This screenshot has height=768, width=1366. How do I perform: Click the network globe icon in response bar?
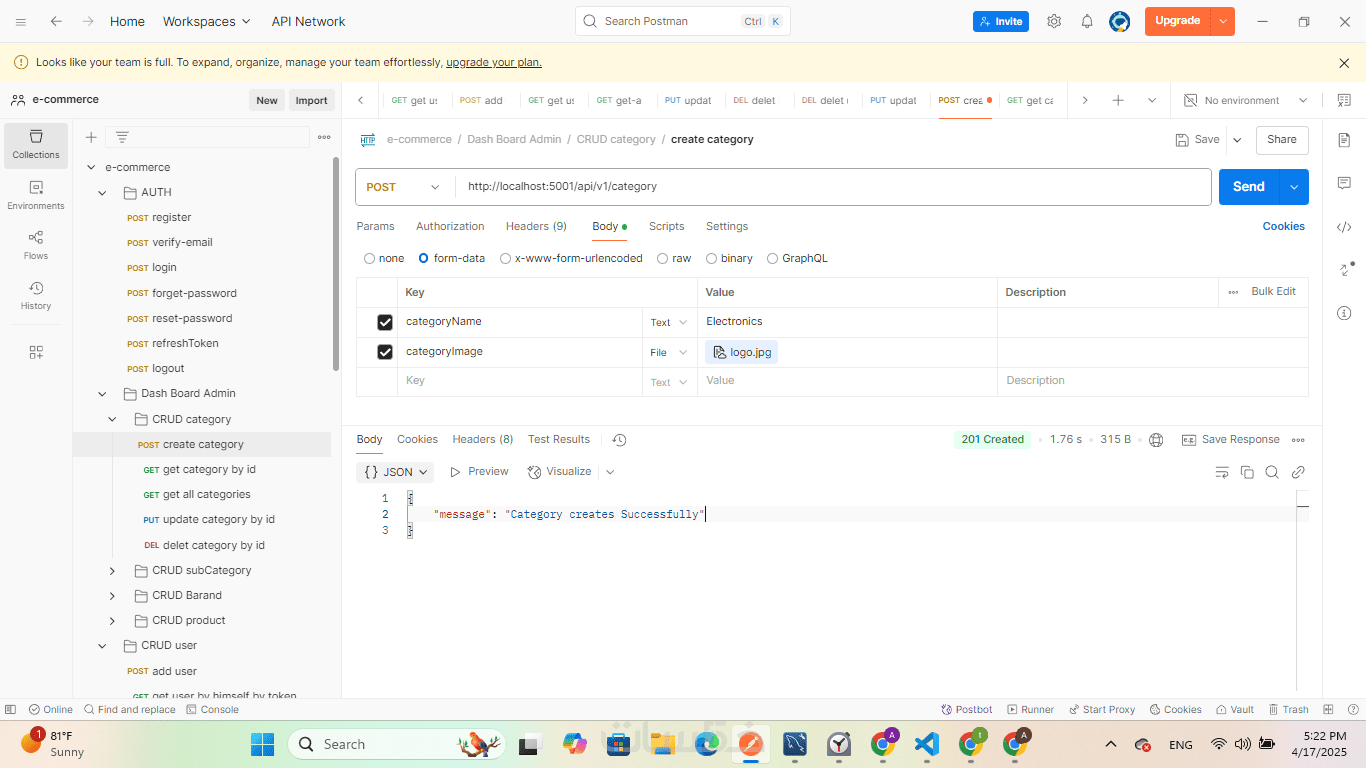(1157, 440)
